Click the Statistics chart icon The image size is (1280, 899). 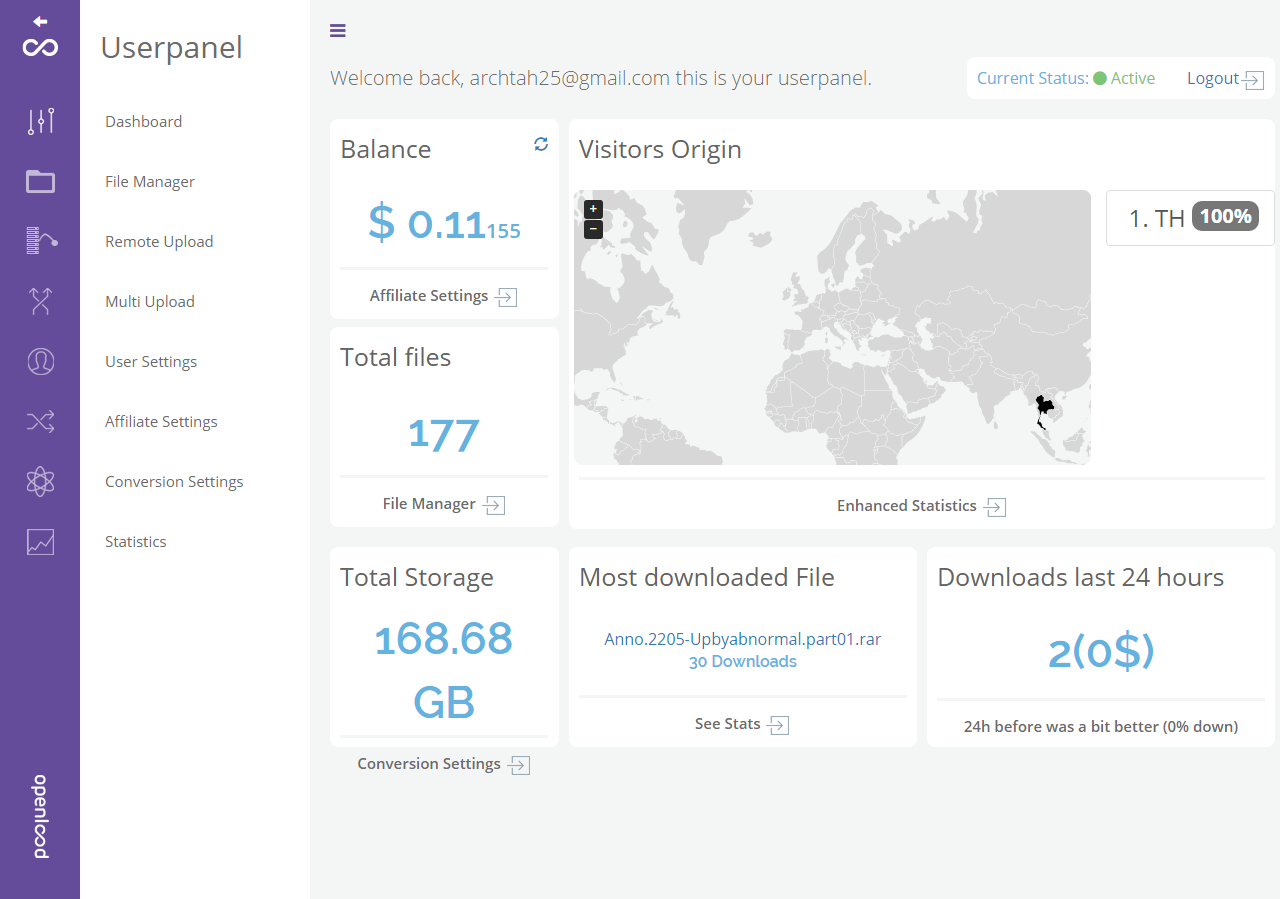[40, 541]
